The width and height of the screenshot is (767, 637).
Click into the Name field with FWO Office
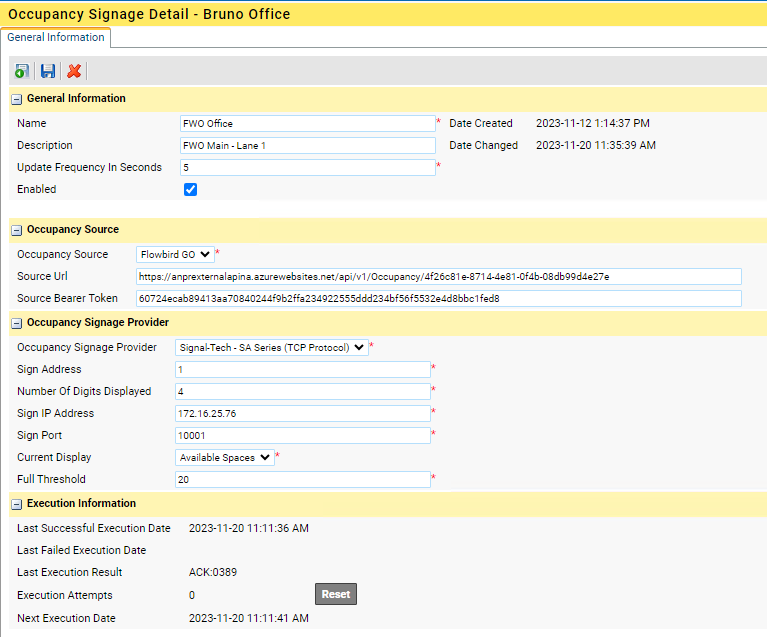pyautogui.click(x=308, y=123)
